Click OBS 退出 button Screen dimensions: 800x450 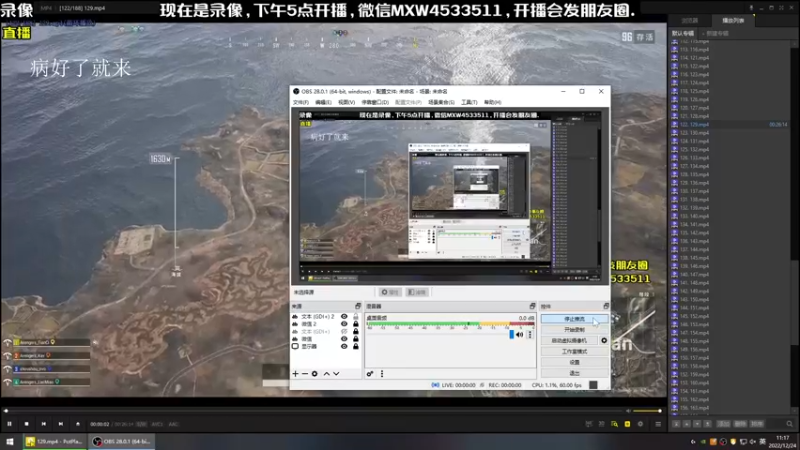pyautogui.click(x=574, y=373)
